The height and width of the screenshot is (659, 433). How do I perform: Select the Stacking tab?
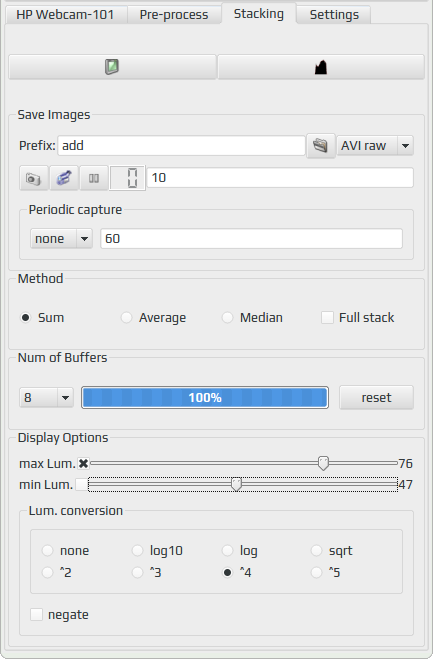[259, 13]
